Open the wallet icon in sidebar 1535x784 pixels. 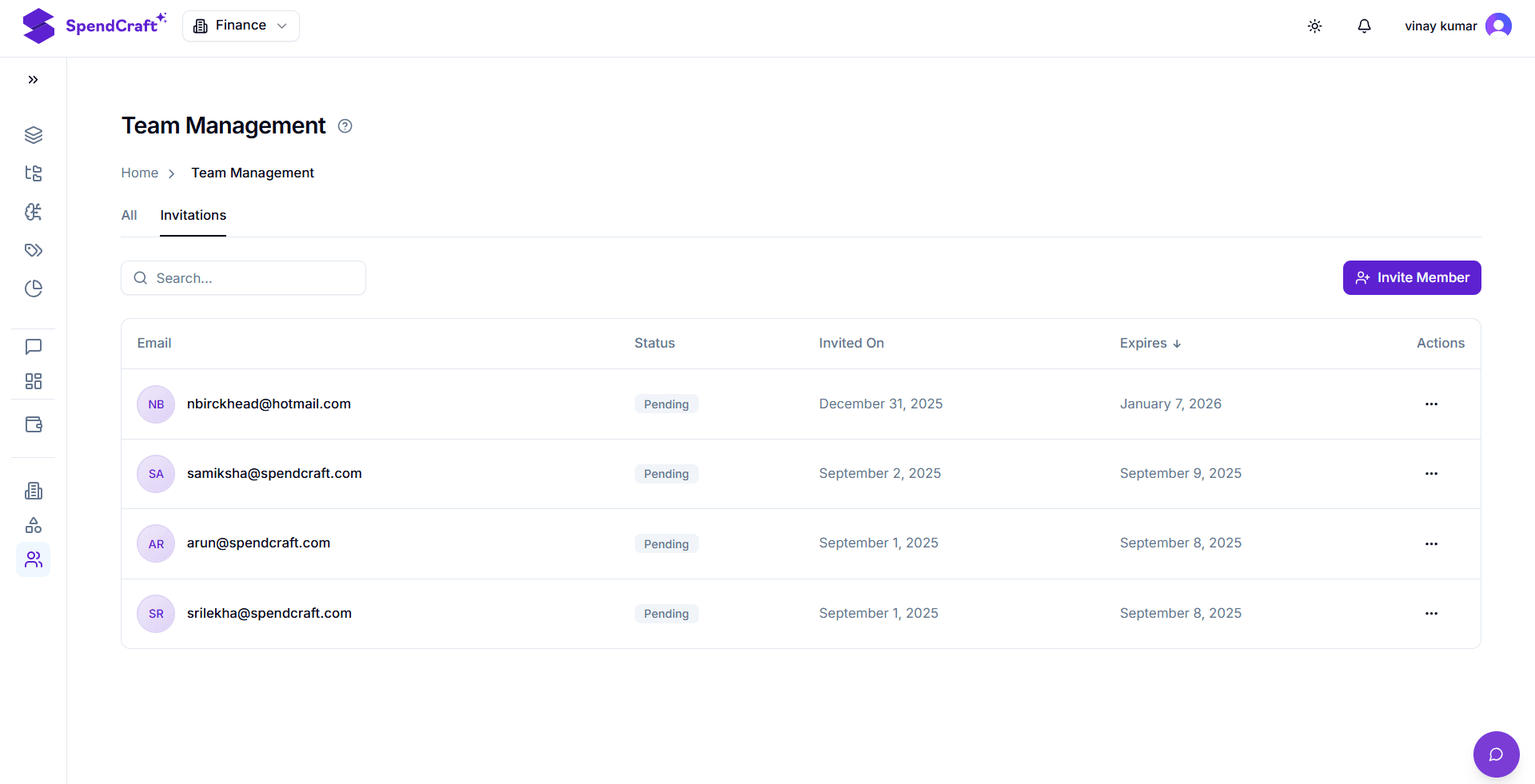click(x=33, y=424)
